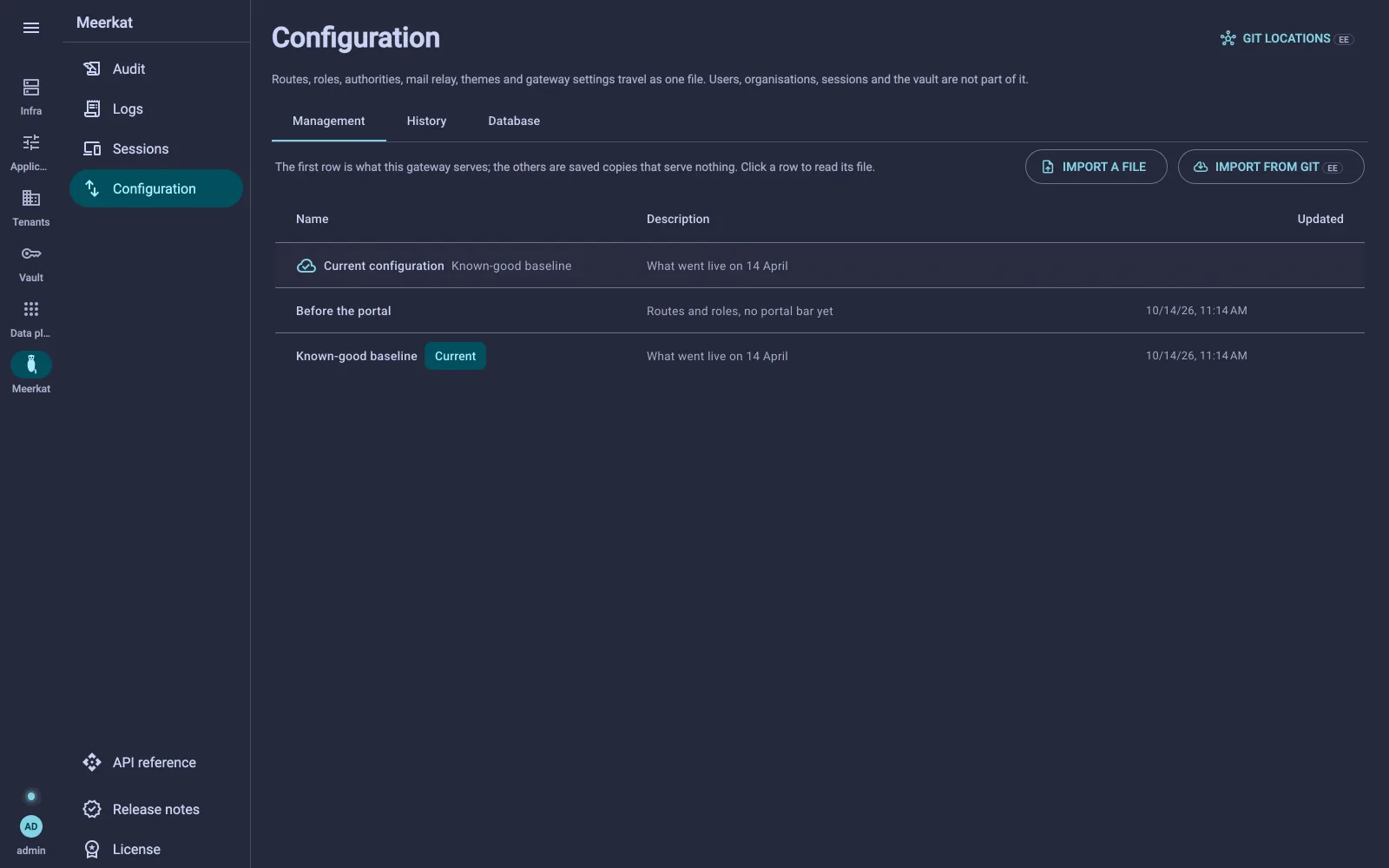The width and height of the screenshot is (1389, 868).
Task: Open the Tenants building icon
Action: click(x=31, y=198)
